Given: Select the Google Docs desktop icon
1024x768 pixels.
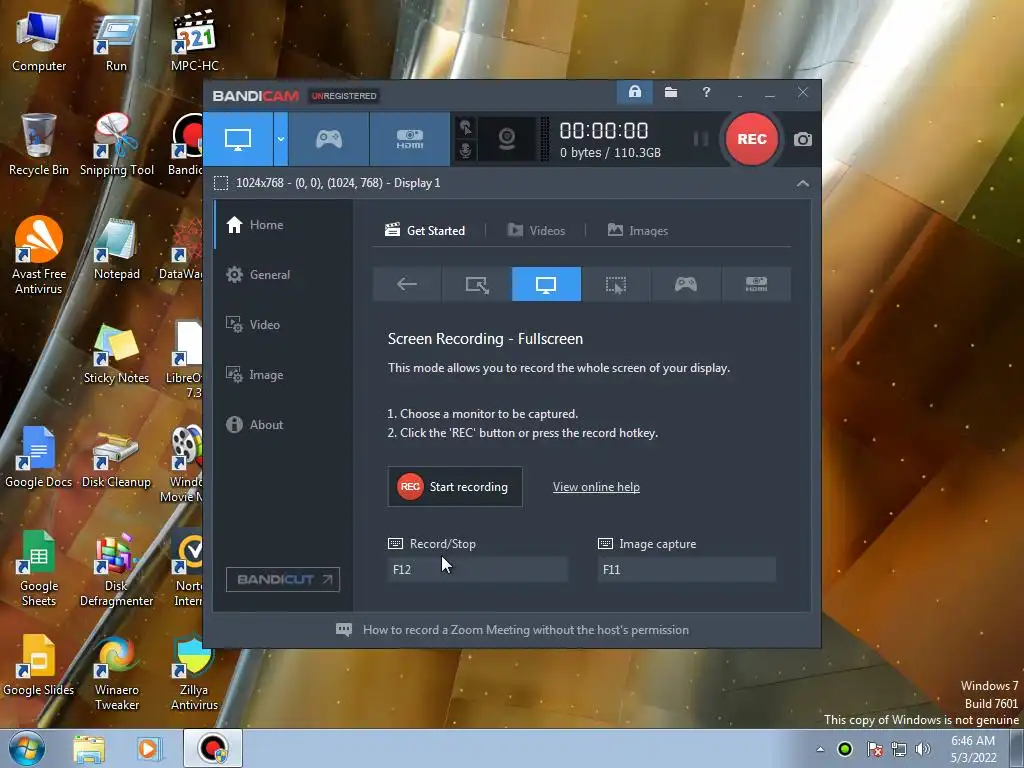Looking at the screenshot, I should pos(39,457).
